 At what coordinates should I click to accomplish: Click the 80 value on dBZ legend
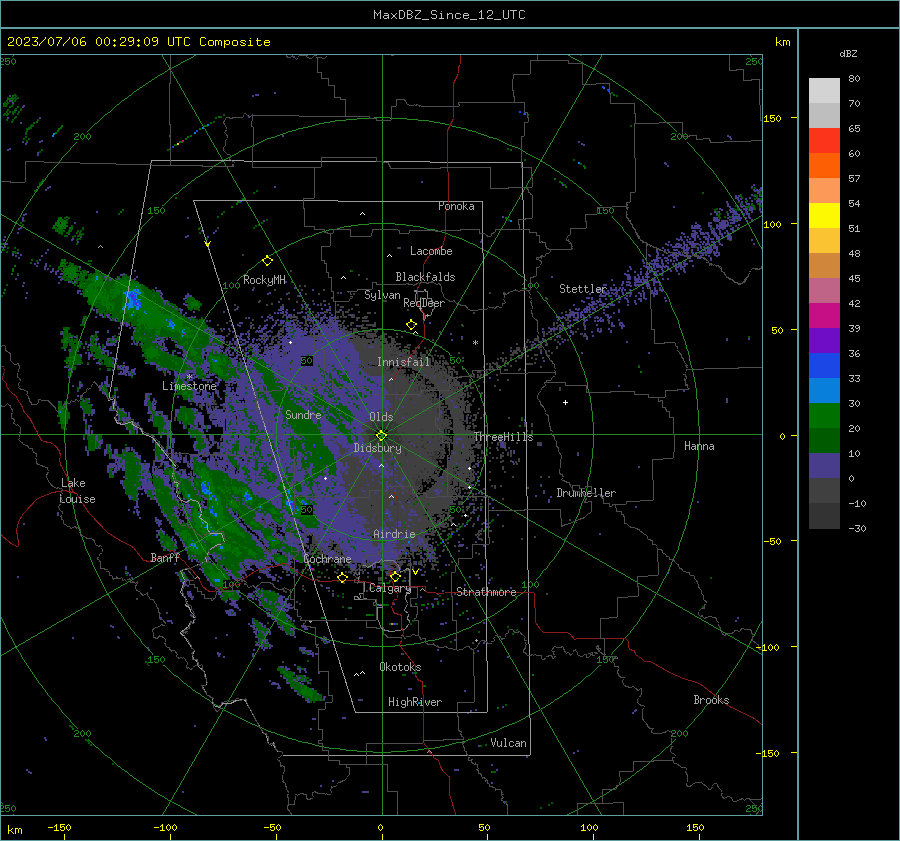coord(854,79)
